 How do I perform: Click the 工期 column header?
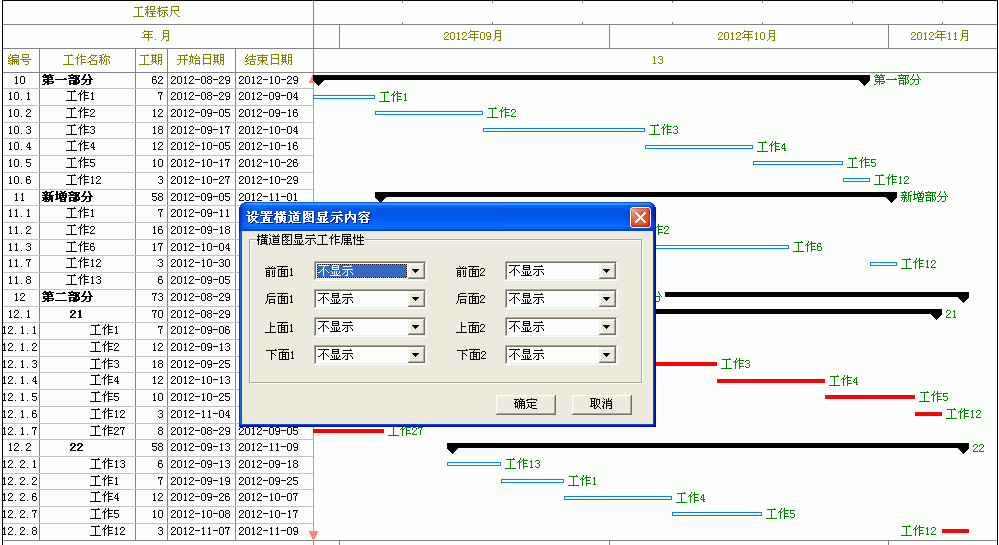click(151, 61)
